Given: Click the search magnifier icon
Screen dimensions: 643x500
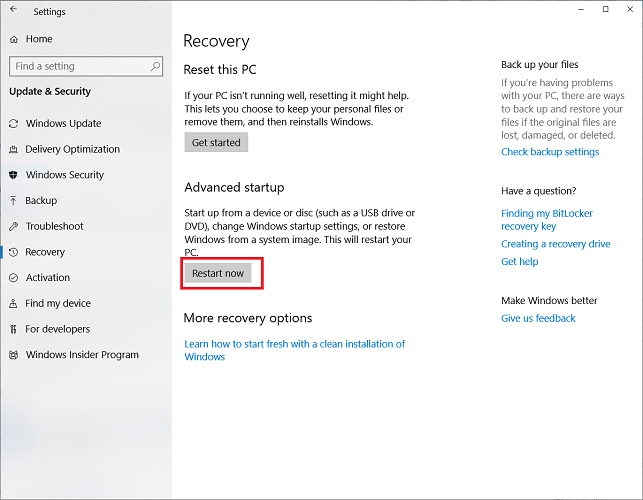Looking at the screenshot, I should [155, 66].
